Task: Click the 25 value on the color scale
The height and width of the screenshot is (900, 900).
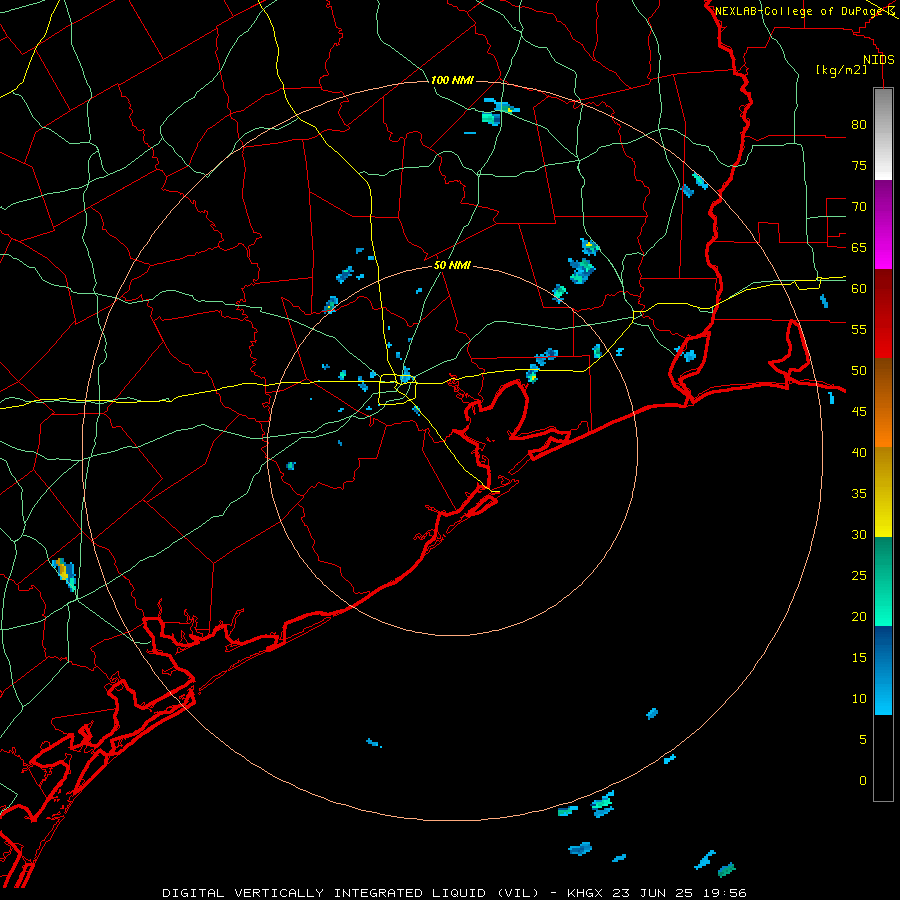Action: [x=859, y=576]
